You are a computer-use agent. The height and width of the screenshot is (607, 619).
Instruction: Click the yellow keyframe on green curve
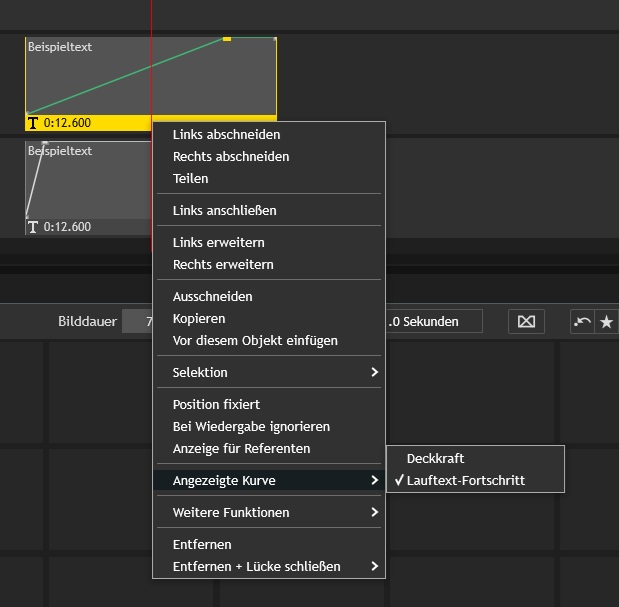(227, 39)
